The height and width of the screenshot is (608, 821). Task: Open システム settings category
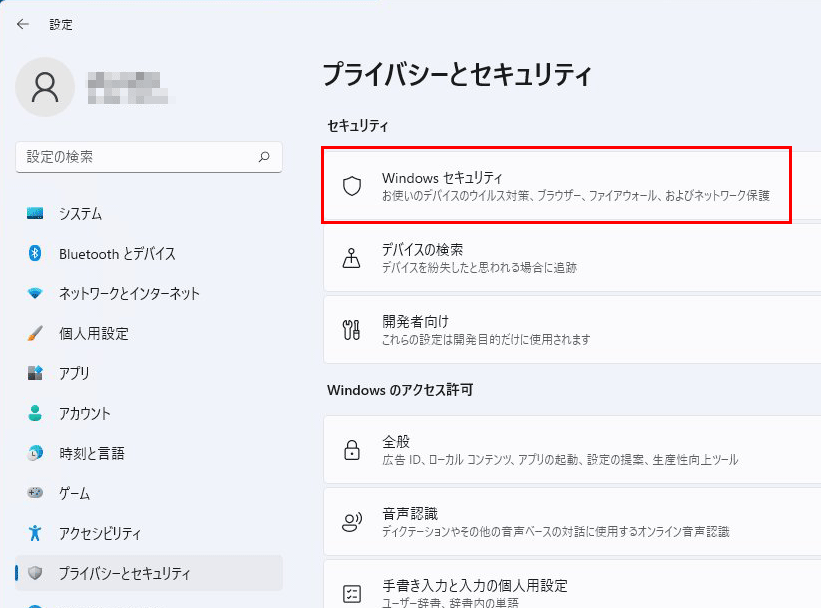(x=149, y=214)
